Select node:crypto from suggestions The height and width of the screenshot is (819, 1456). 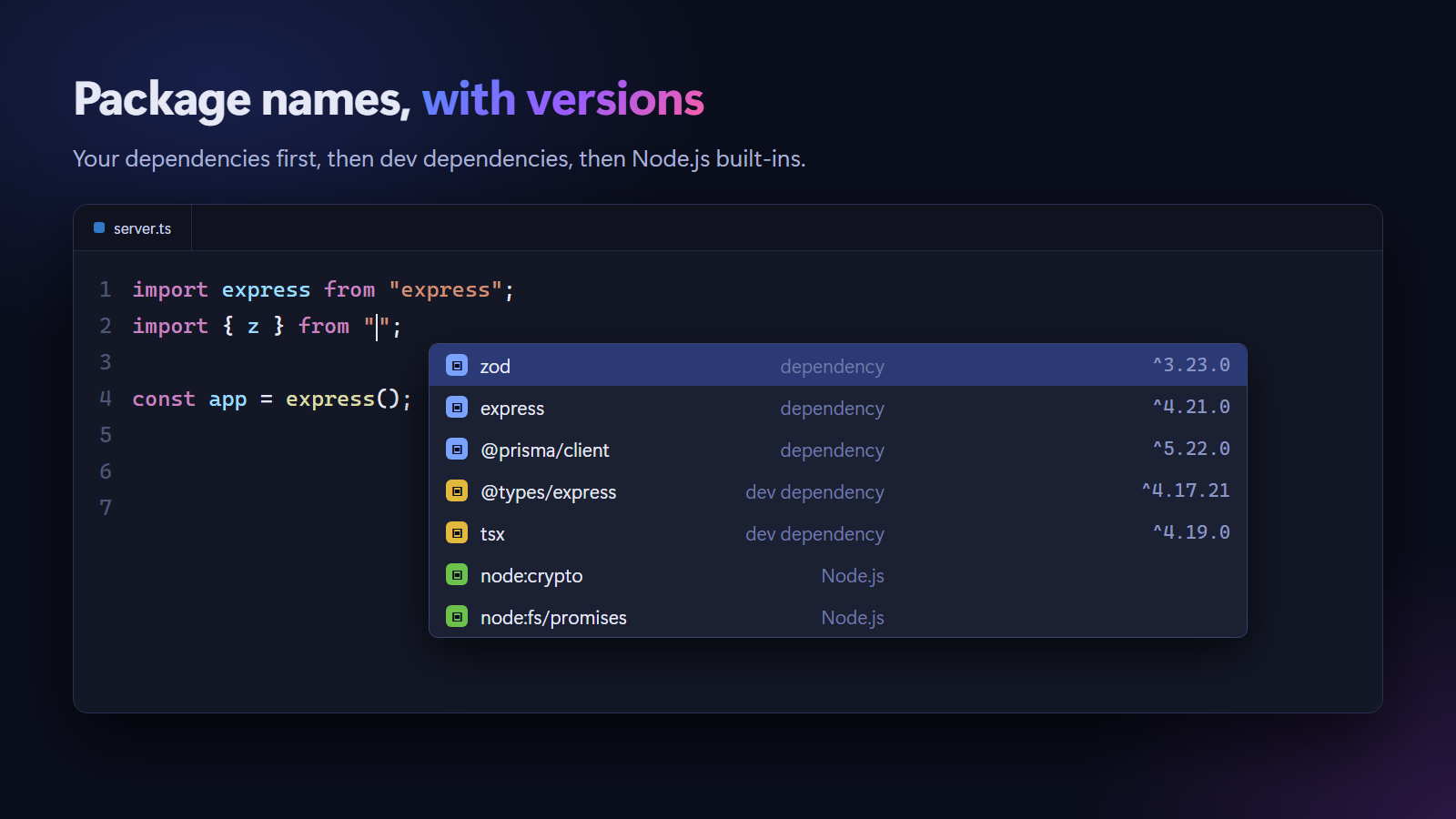838,575
